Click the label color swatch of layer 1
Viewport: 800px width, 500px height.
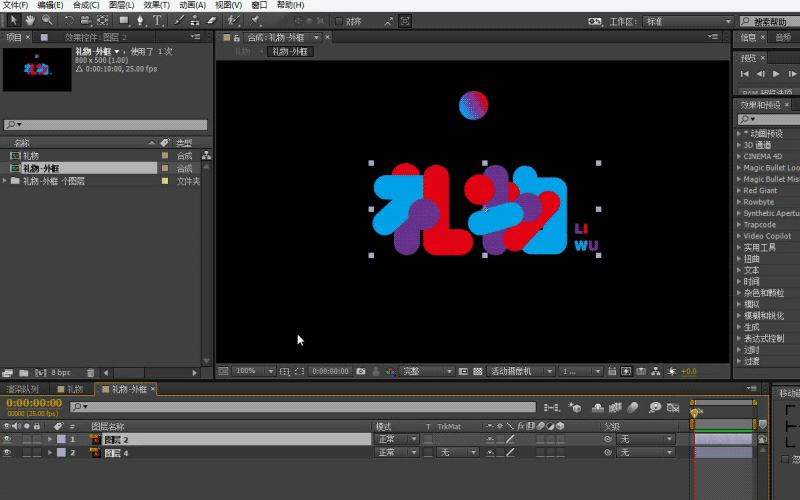tap(60, 439)
